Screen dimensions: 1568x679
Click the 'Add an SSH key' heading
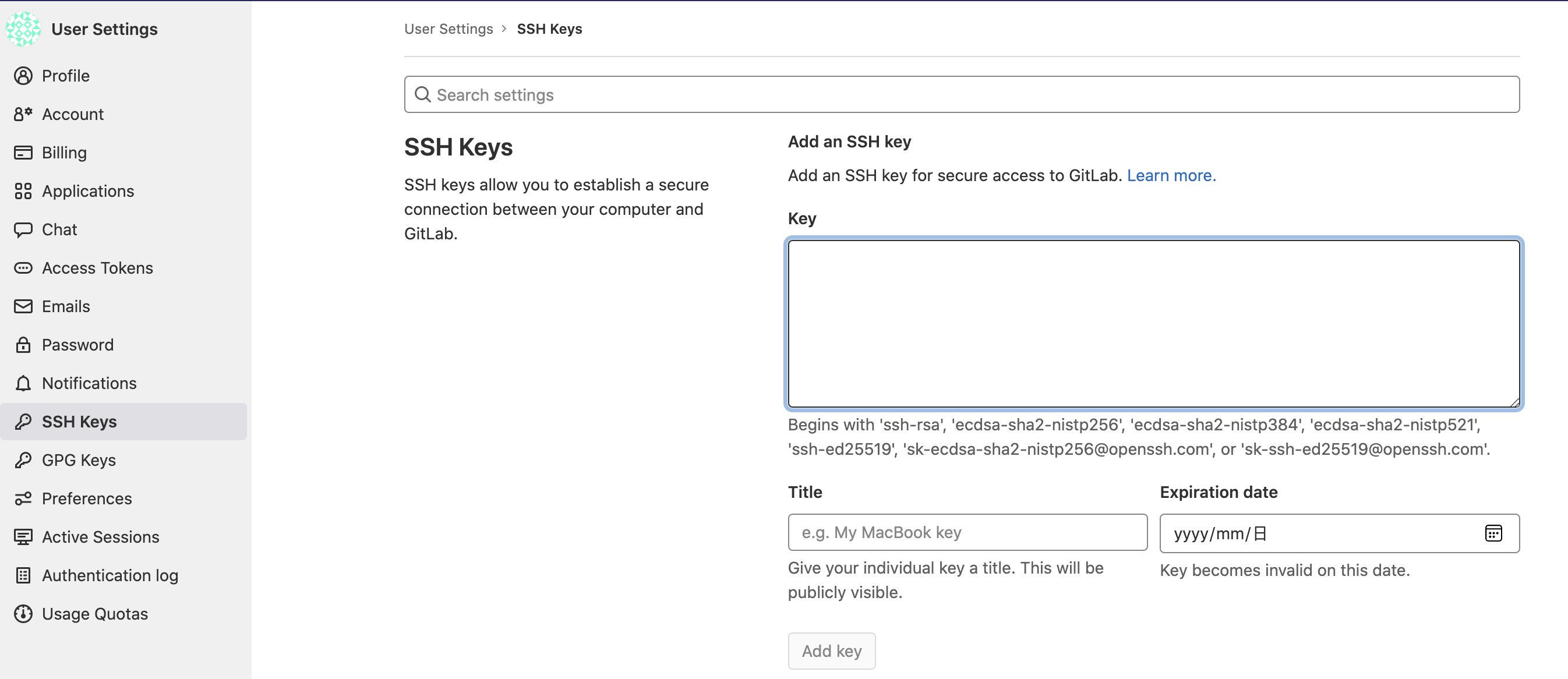pyautogui.click(x=849, y=141)
